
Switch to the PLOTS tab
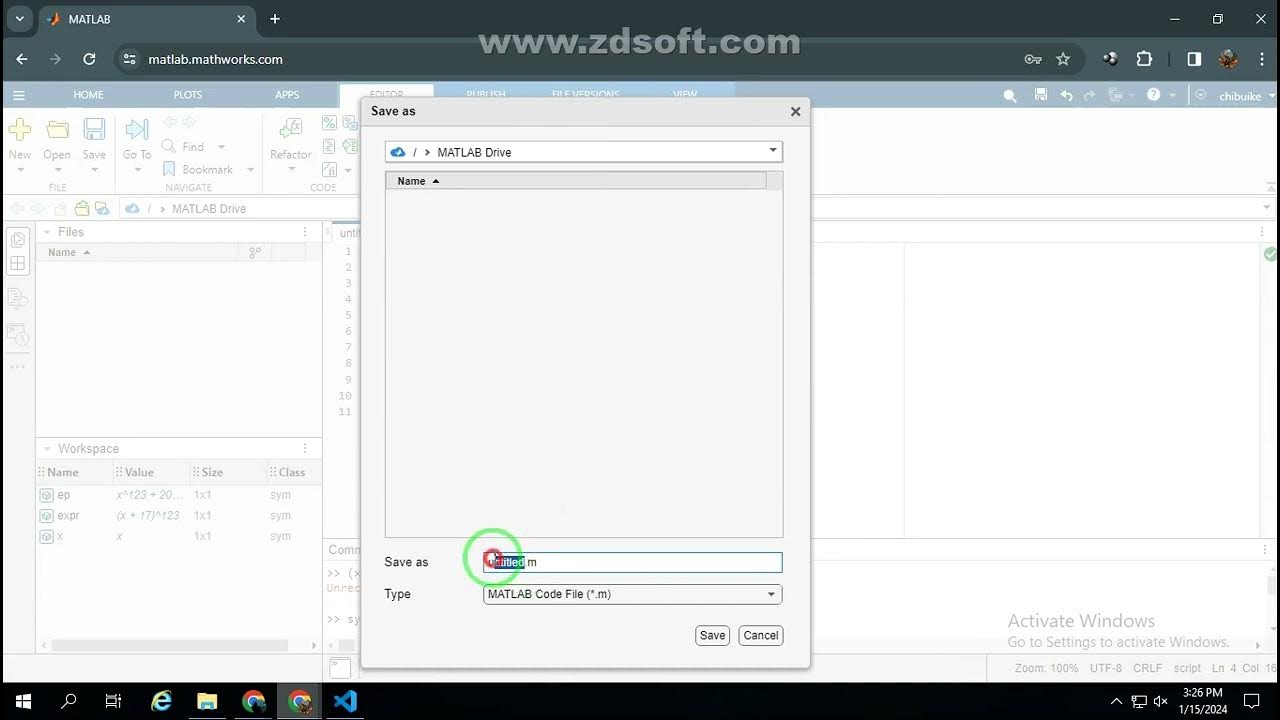[187, 95]
